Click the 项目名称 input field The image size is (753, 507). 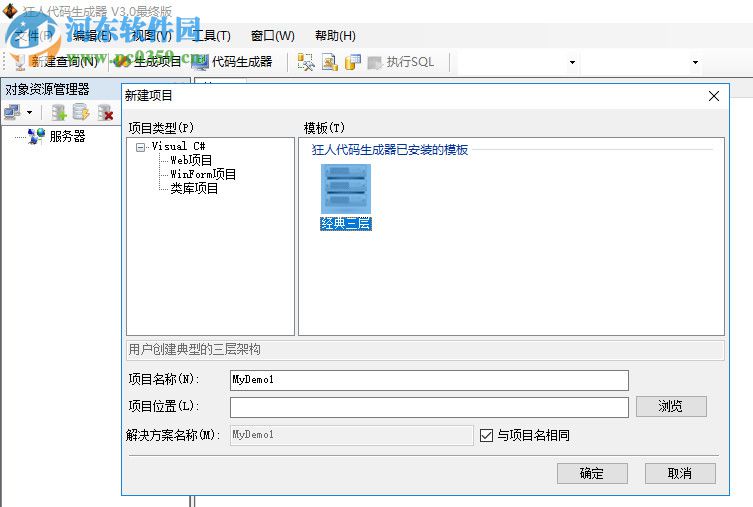(x=429, y=380)
